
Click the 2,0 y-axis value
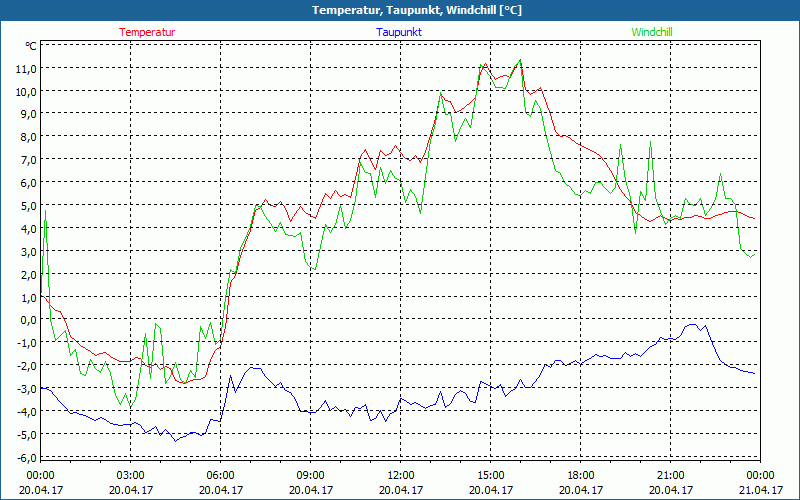coord(28,274)
